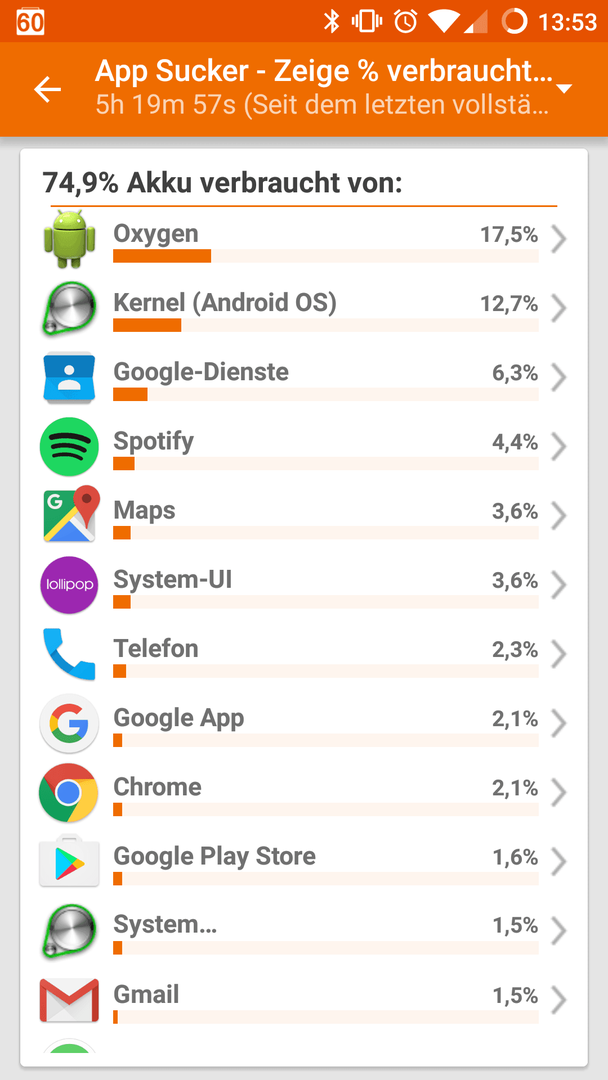This screenshot has height=1080, width=608.
Task: Tap the Maps usage progress bar
Action: click(x=326, y=532)
